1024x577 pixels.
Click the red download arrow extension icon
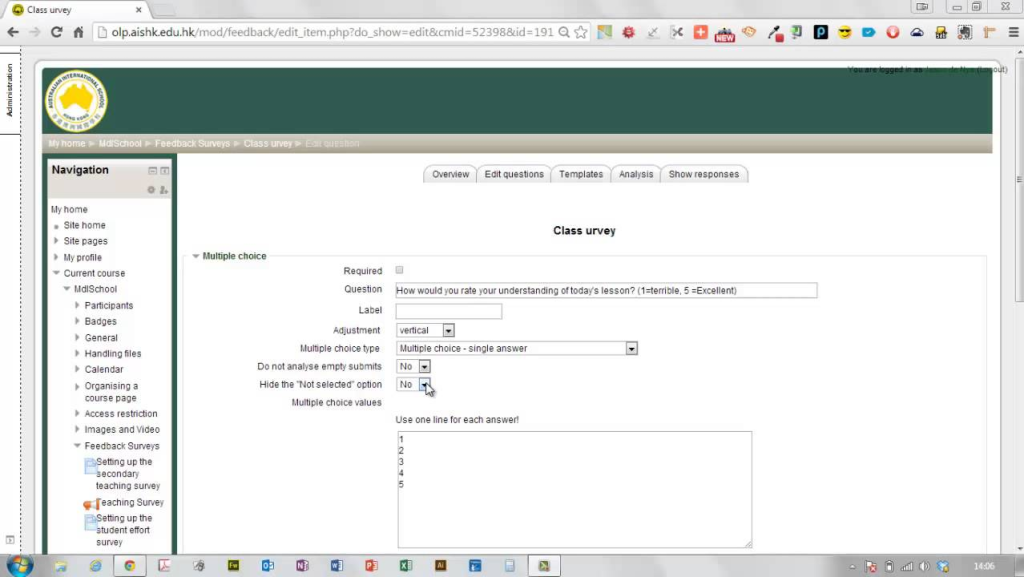coord(893,32)
